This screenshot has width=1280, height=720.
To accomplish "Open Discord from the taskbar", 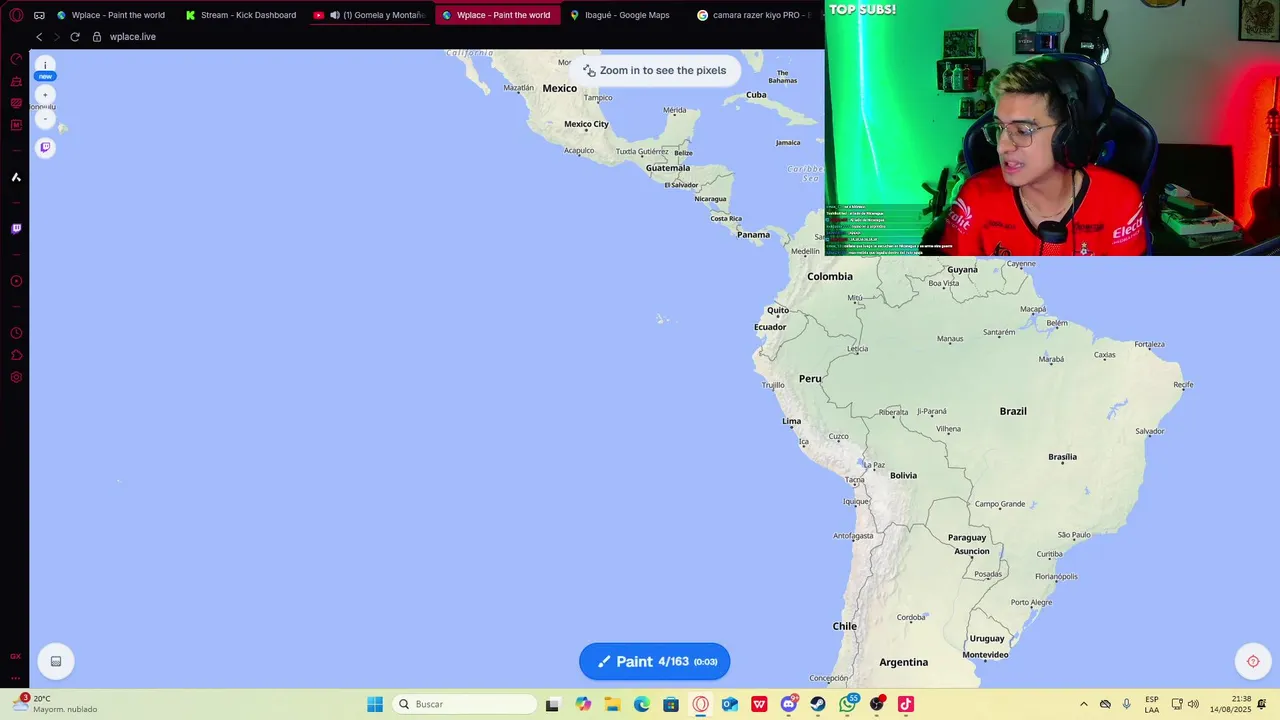I will coord(789,704).
